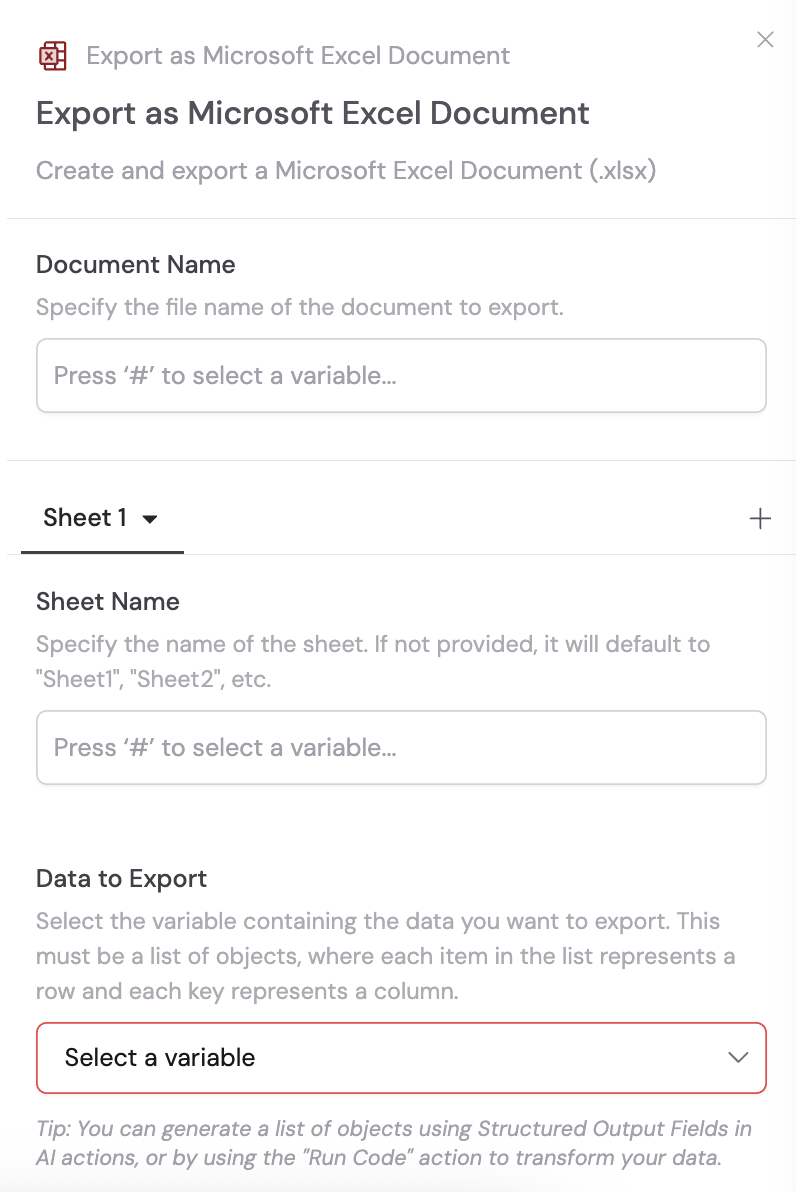Click the Export as Microsoft Excel Document heading
Screen dimensions: 796x1192
click(313, 113)
